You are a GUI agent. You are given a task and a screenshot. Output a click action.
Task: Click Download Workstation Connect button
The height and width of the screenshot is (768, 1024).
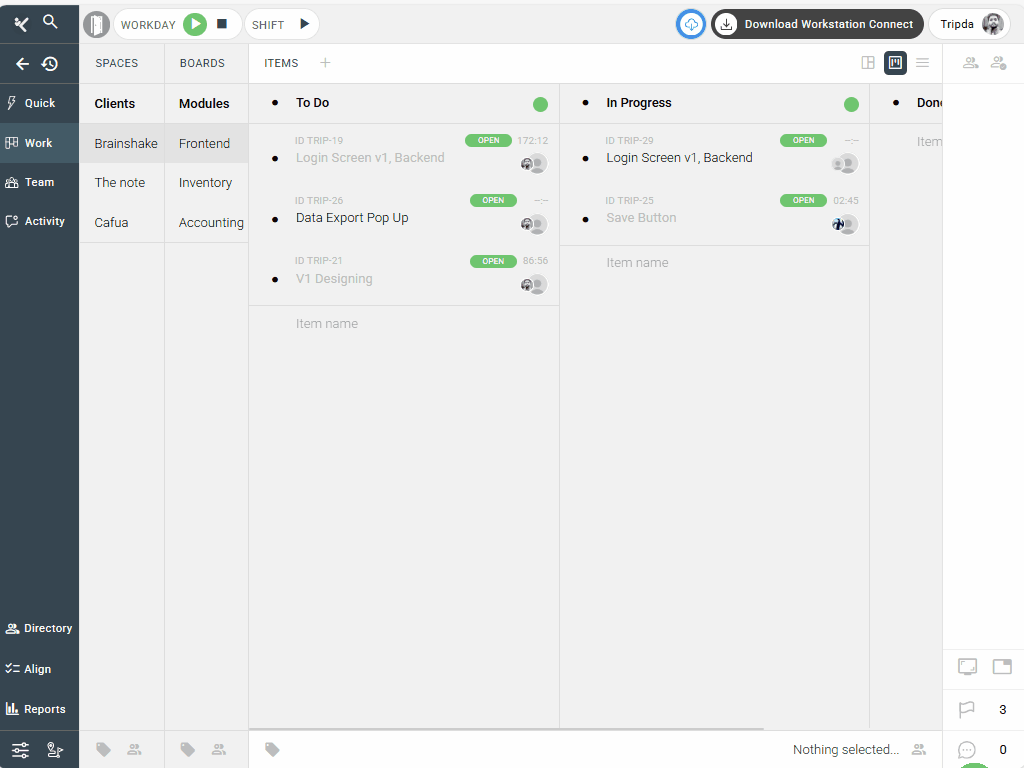pyautogui.click(x=817, y=24)
